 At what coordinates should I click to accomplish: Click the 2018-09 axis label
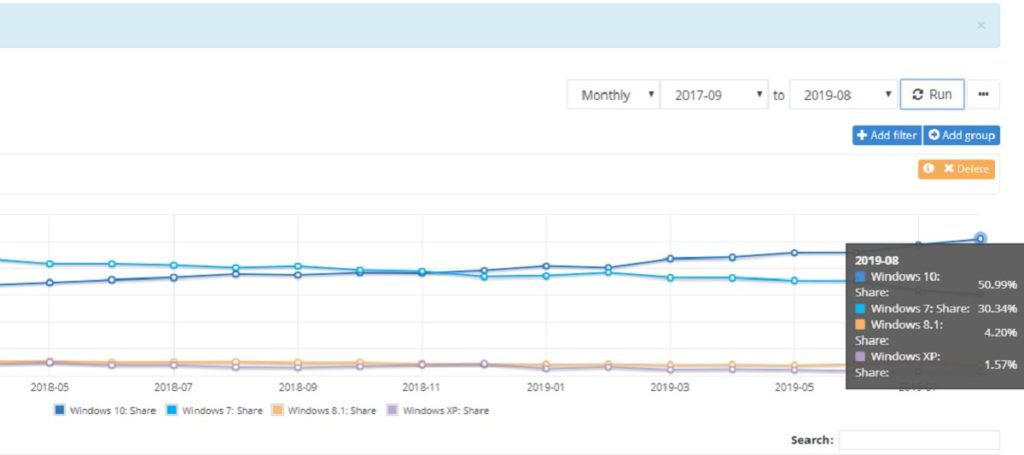pos(298,387)
